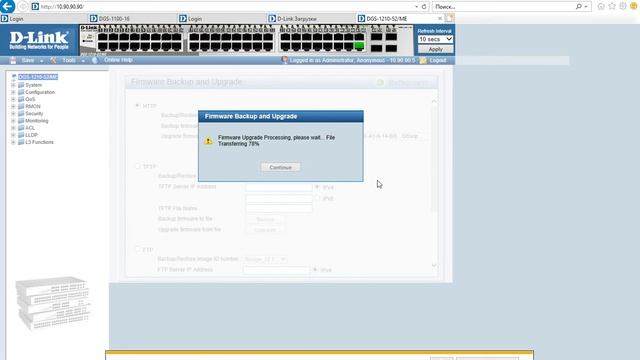Click the L3 Functions folder icon

pyautogui.click(x=21, y=142)
